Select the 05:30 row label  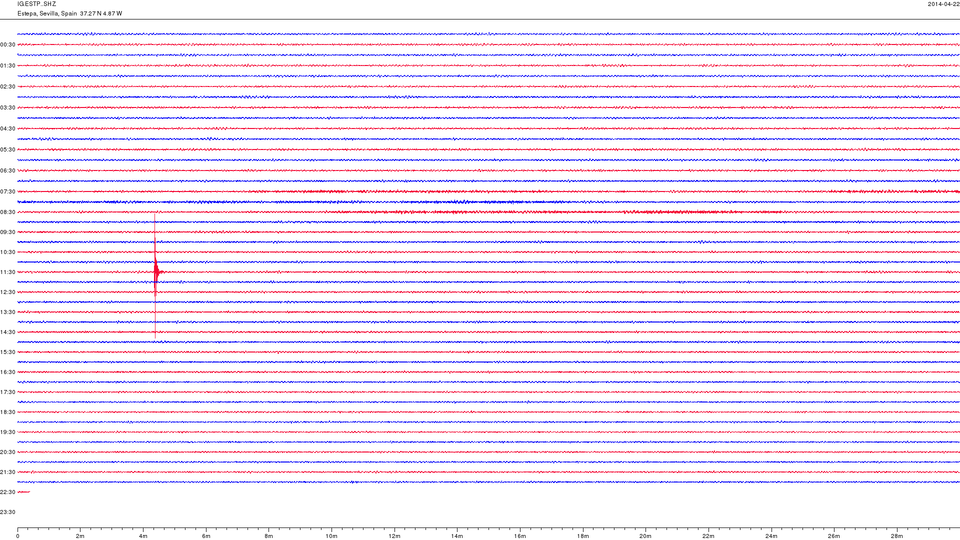[8, 149]
